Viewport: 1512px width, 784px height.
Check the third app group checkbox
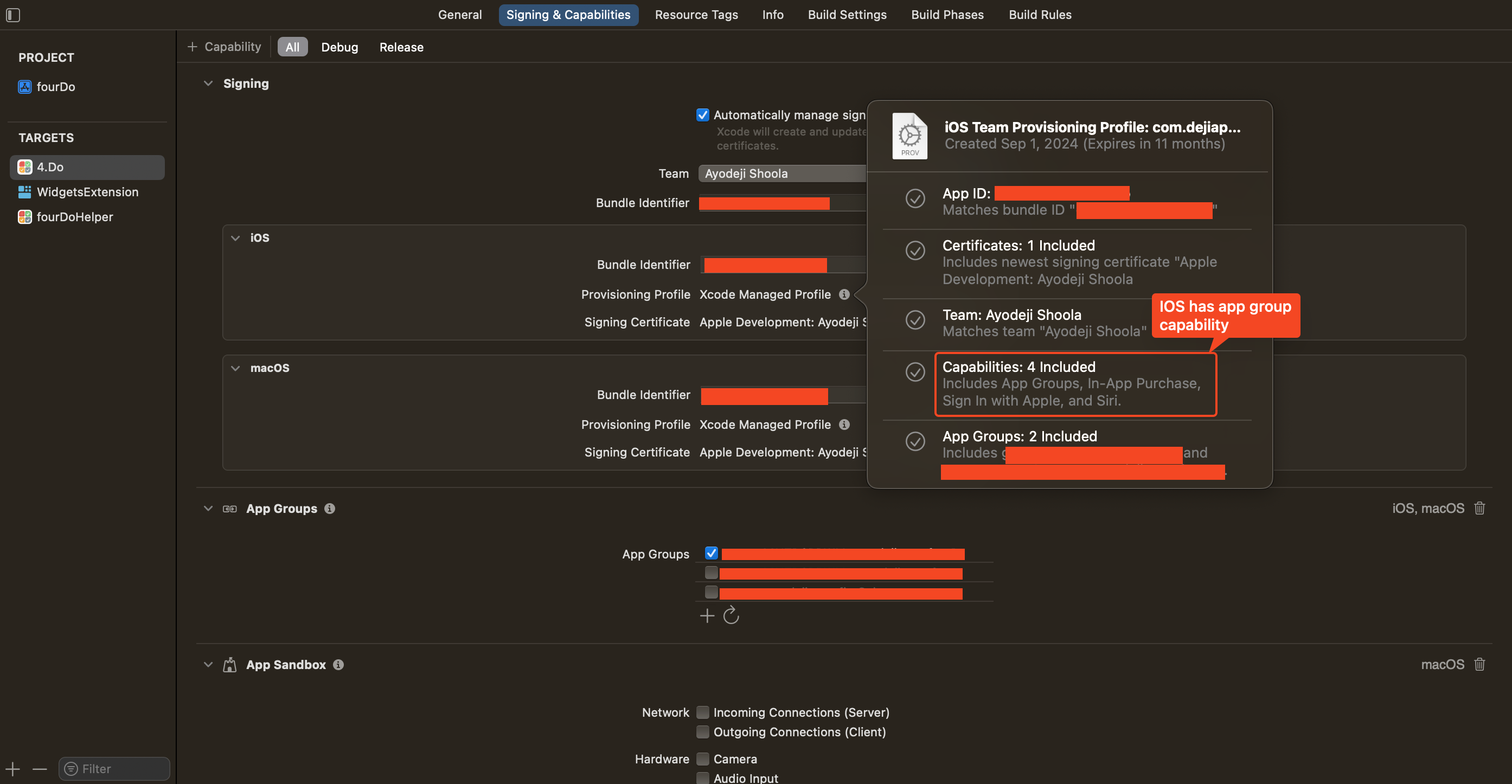click(712, 592)
